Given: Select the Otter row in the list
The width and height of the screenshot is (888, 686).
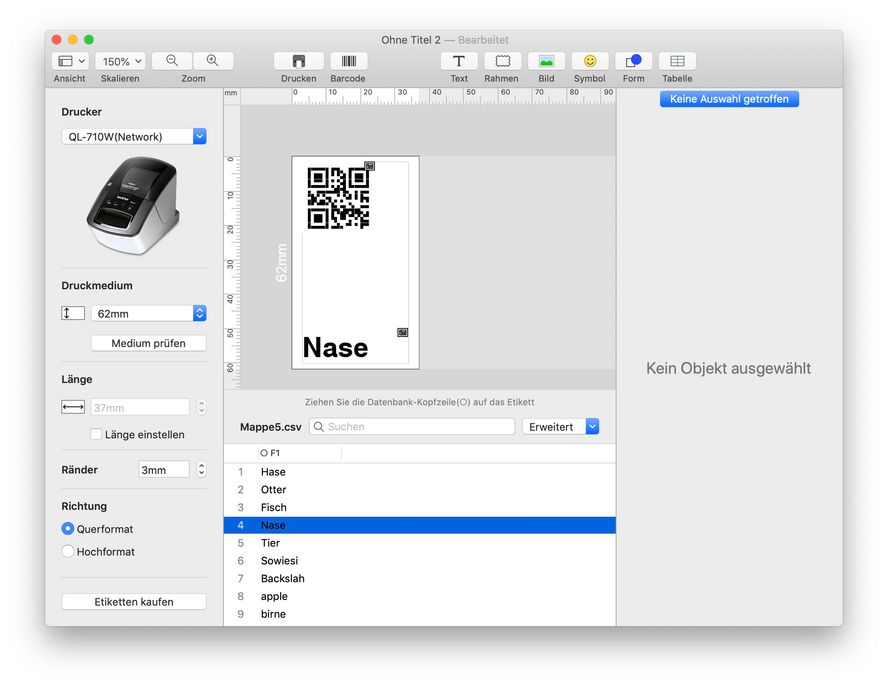Looking at the screenshot, I should tap(420, 489).
